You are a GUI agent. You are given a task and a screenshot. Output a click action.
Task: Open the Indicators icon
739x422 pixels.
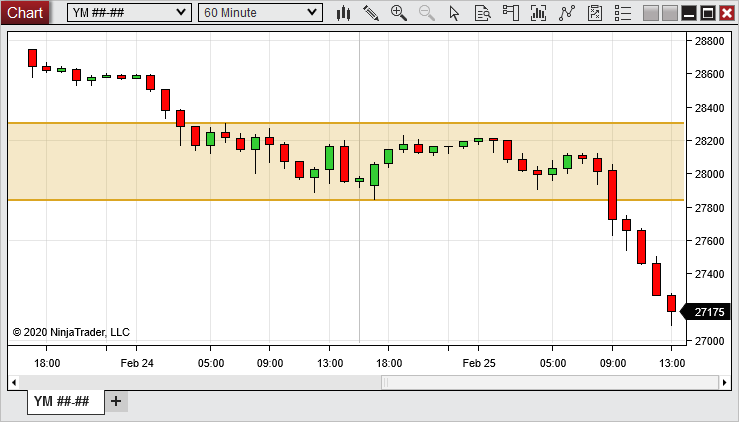click(539, 13)
